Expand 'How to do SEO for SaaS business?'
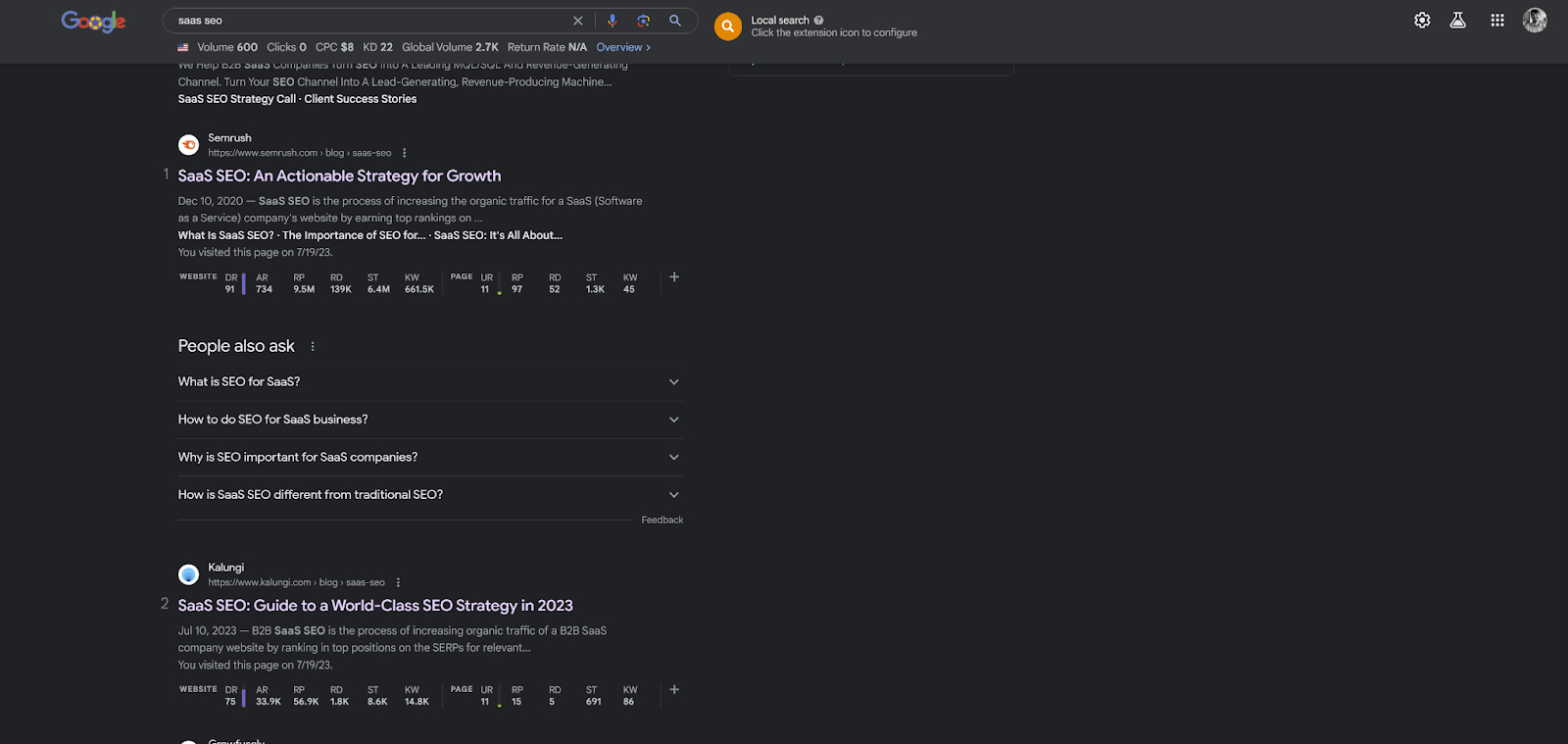Screen dimensions: 1568x744 [x=430, y=420]
